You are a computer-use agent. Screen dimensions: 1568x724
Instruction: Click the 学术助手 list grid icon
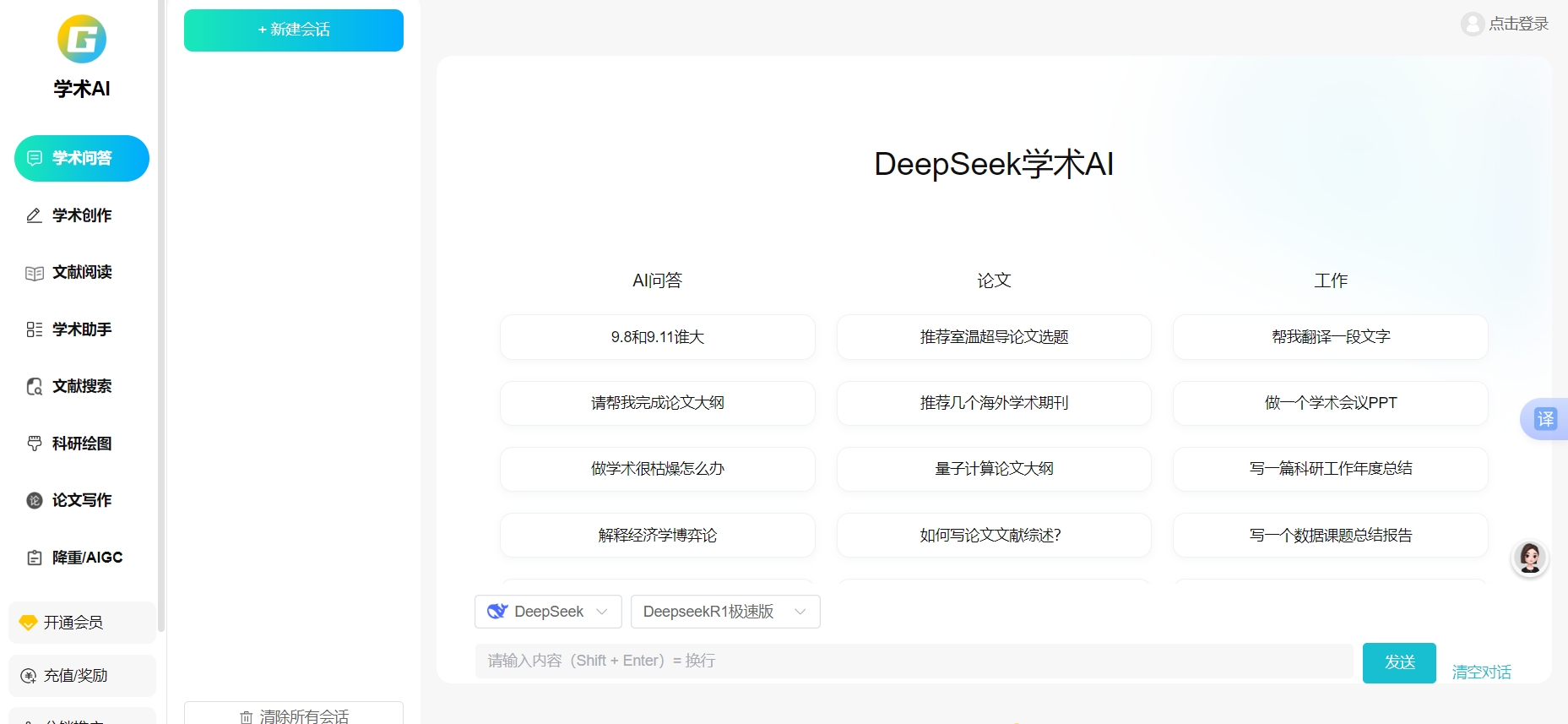35,329
